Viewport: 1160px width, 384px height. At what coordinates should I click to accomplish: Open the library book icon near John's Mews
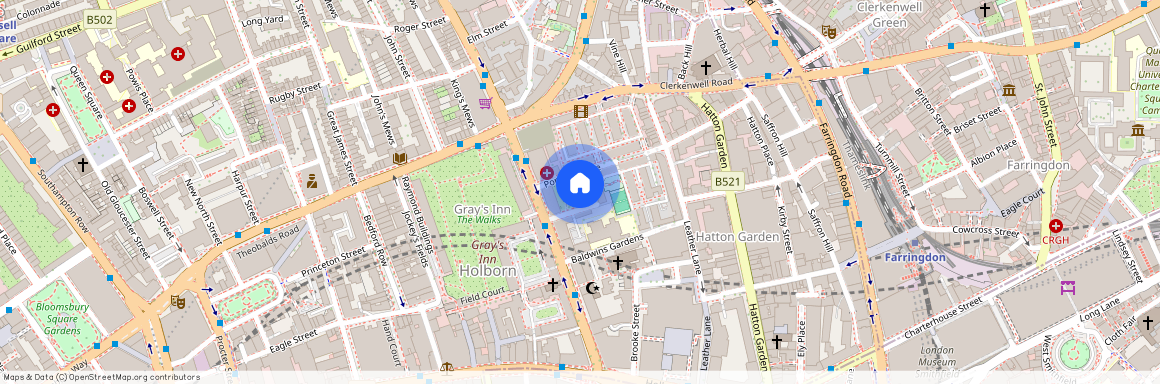coord(399,158)
